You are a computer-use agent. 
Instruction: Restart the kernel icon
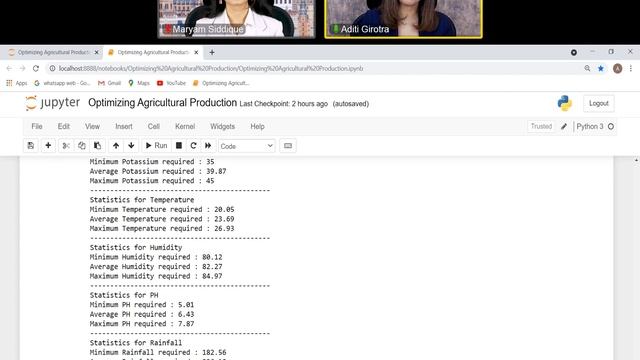[193, 146]
